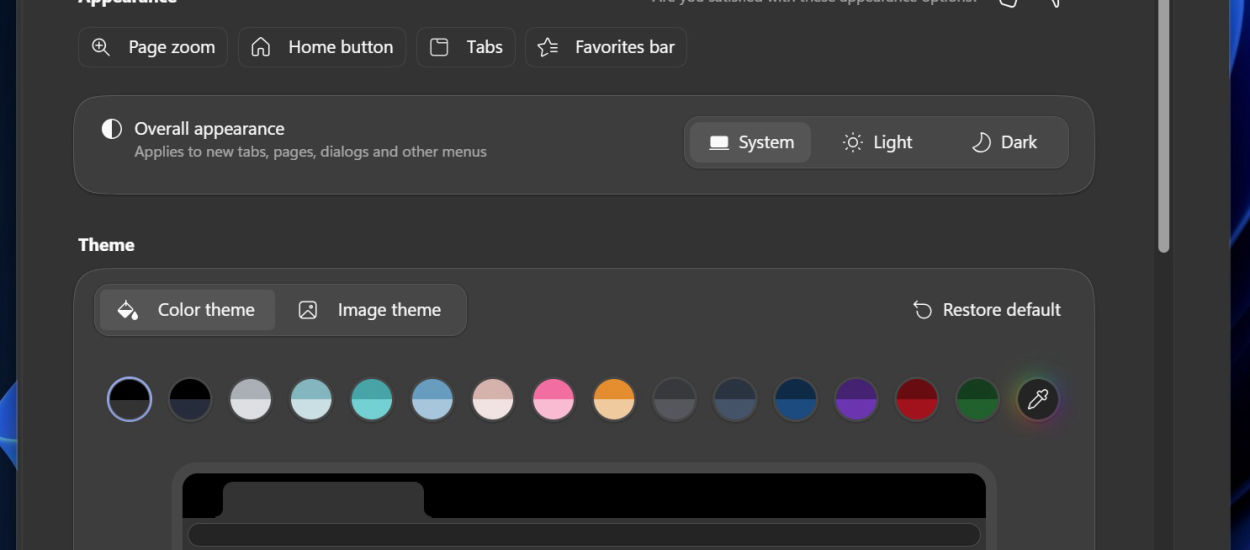
Task: Pick the orange color theme swatch
Action: (x=614, y=400)
